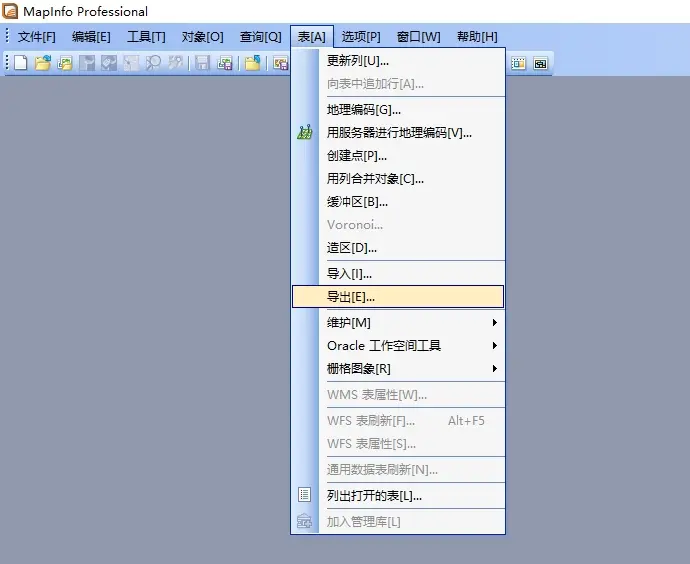Click the grayed WFS 表刷新[F]... entry

pos(398,421)
